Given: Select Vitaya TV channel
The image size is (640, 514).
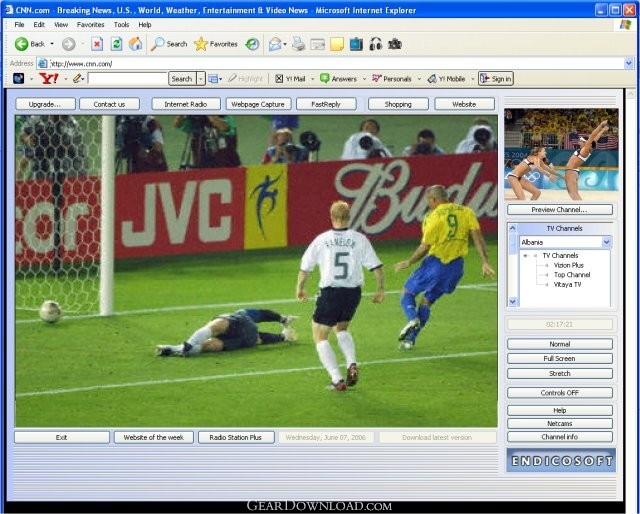Looking at the screenshot, I should (567, 285).
